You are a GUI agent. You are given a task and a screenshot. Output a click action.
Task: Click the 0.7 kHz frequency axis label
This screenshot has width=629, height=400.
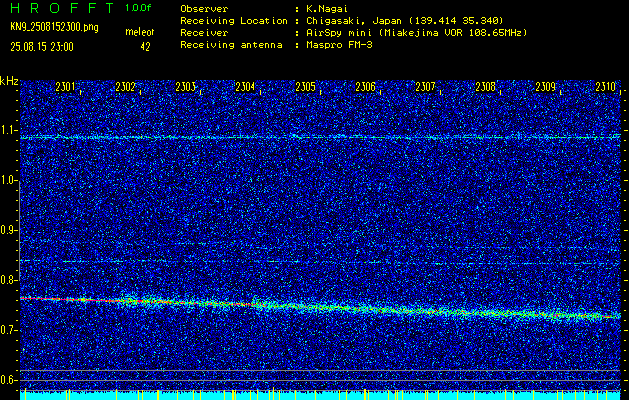[8, 330]
